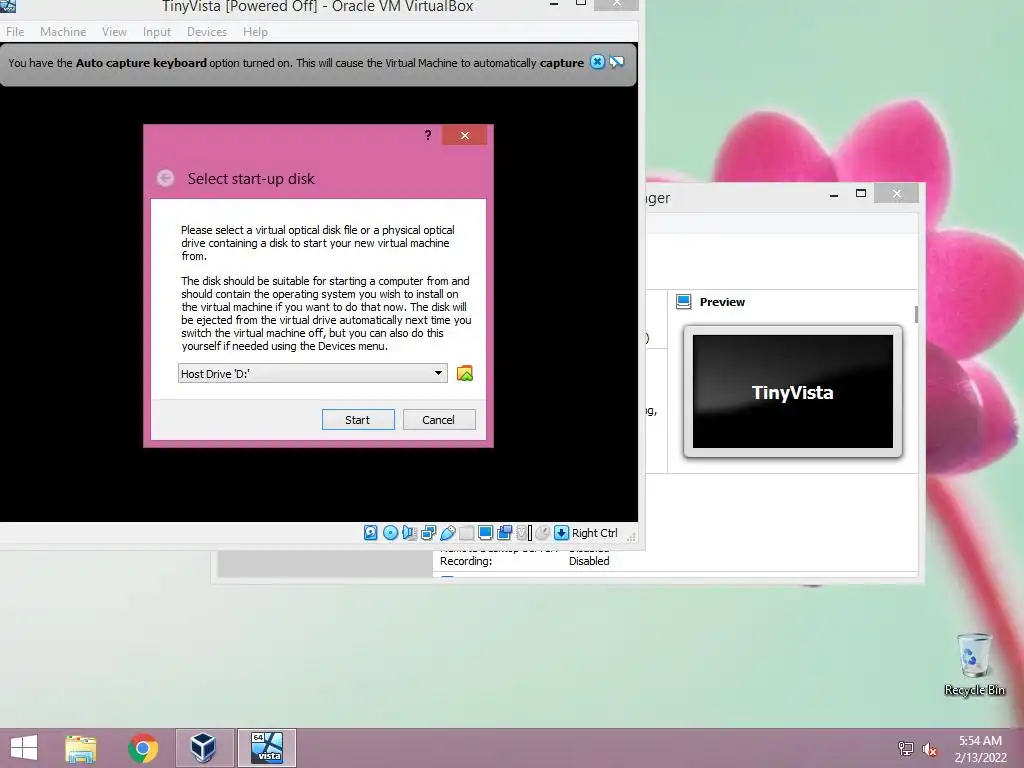Open the Windows Start button
Viewport: 1024px width, 768px height.
(x=24, y=748)
